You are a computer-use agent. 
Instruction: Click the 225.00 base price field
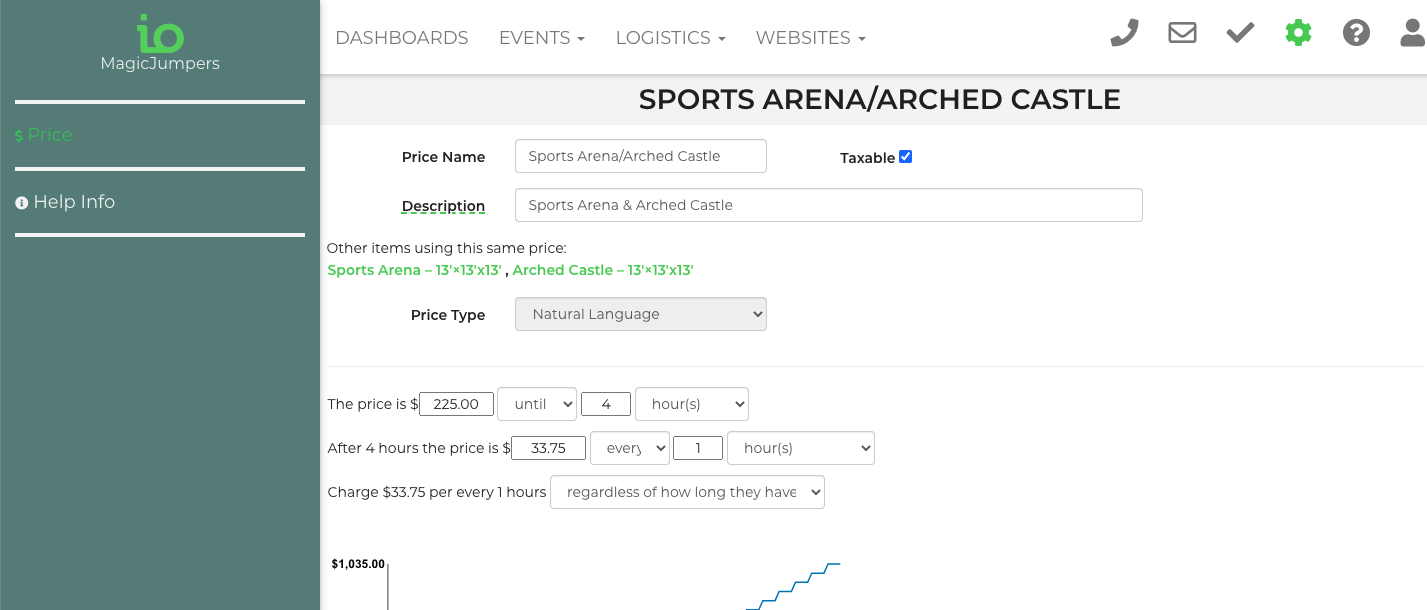coord(456,404)
